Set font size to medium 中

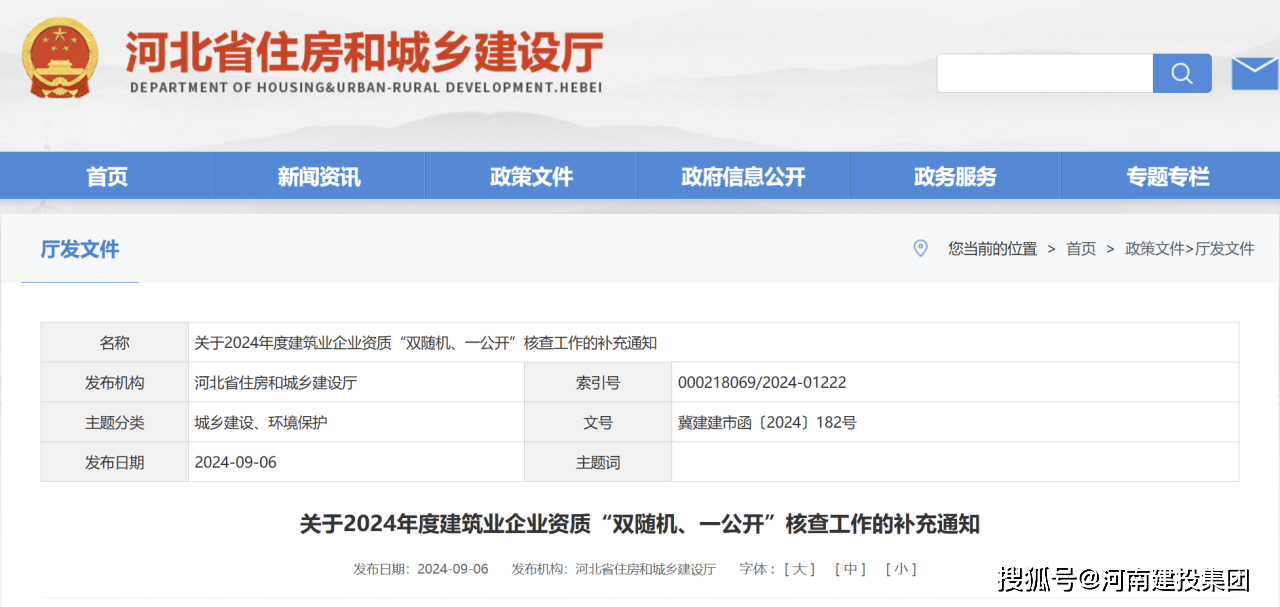[x=850, y=569]
